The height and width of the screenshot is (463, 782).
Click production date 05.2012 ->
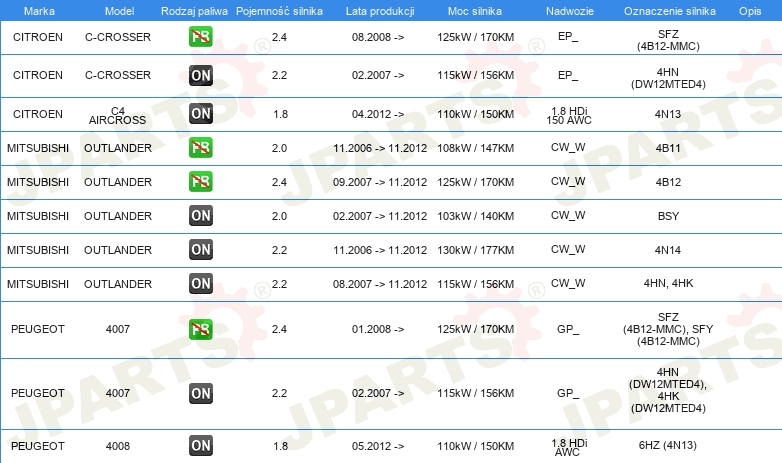378,446
